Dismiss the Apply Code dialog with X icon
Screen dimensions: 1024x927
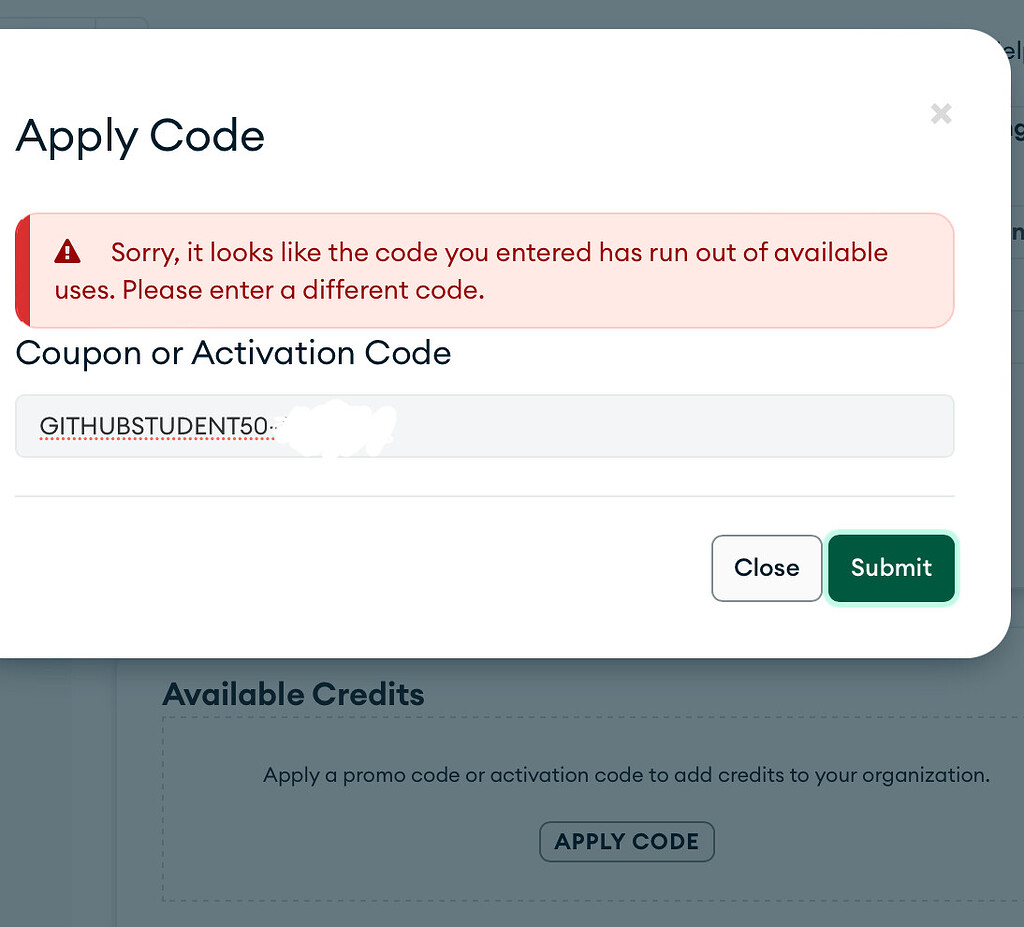pyautogui.click(x=940, y=114)
